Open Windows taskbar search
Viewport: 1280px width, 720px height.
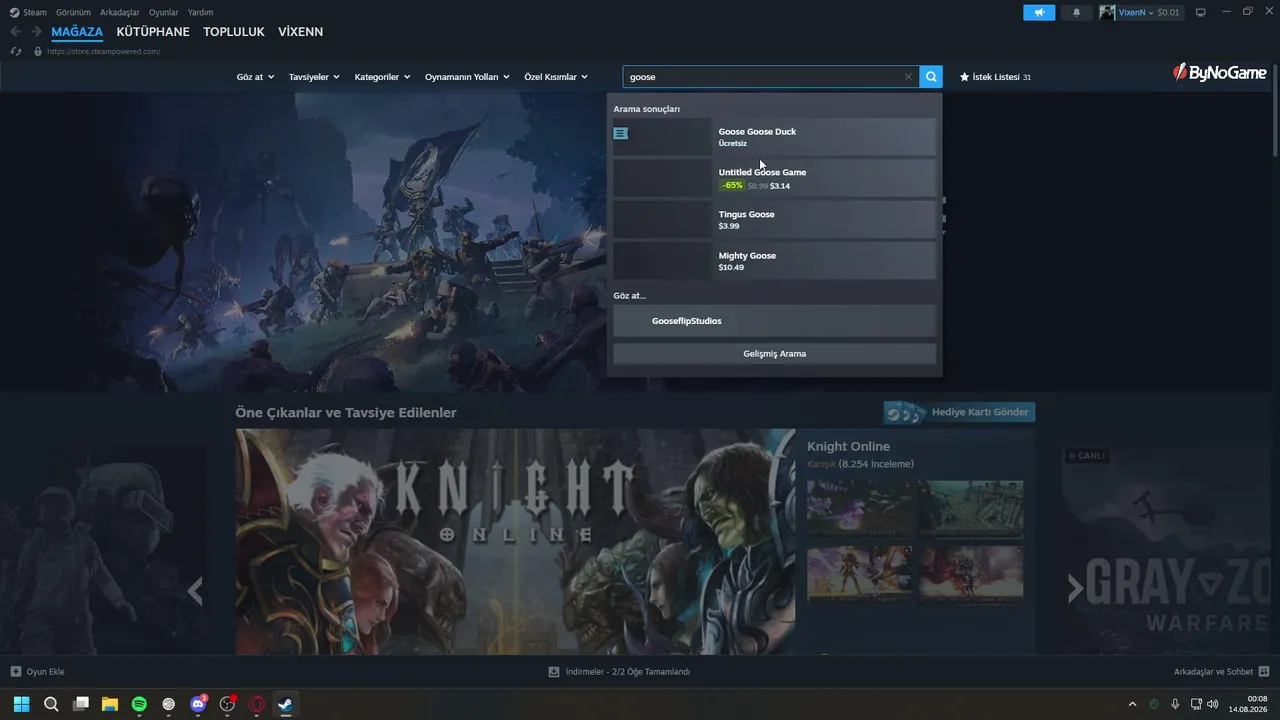click(x=51, y=704)
